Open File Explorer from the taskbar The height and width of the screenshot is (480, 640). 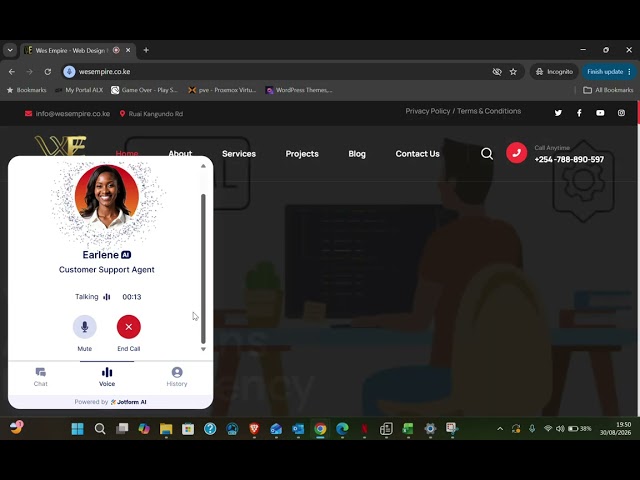166,429
